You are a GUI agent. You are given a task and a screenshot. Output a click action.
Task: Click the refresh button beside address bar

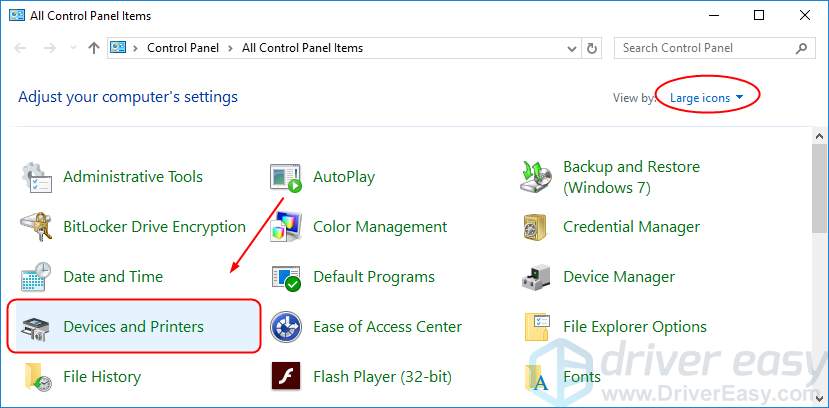pos(593,48)
